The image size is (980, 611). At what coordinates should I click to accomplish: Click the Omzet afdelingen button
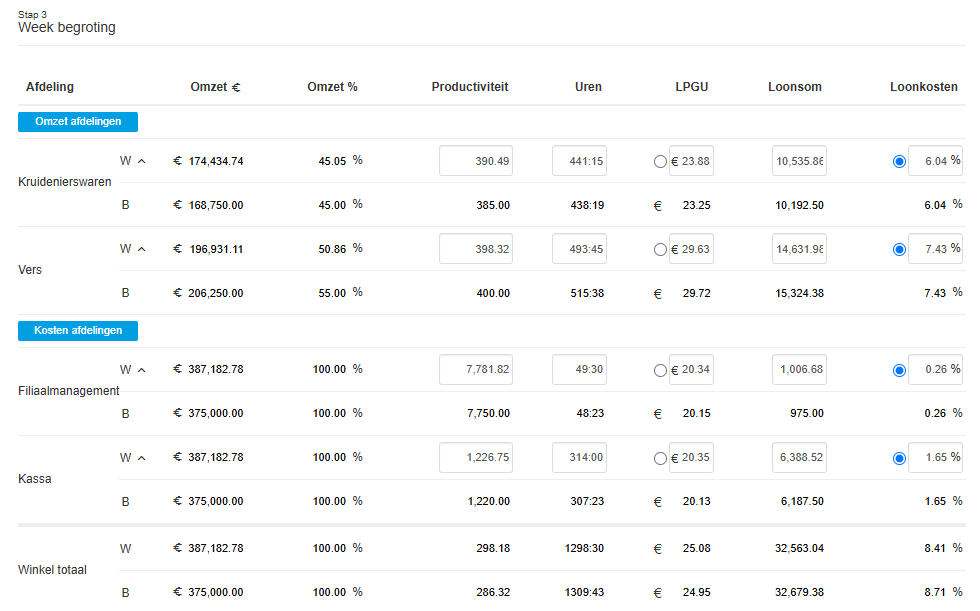click(78, 122)
